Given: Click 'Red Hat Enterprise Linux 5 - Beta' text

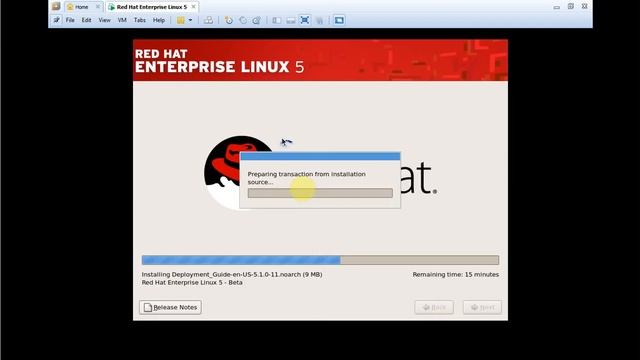Looking at the screenshot, I should (192, 282).
